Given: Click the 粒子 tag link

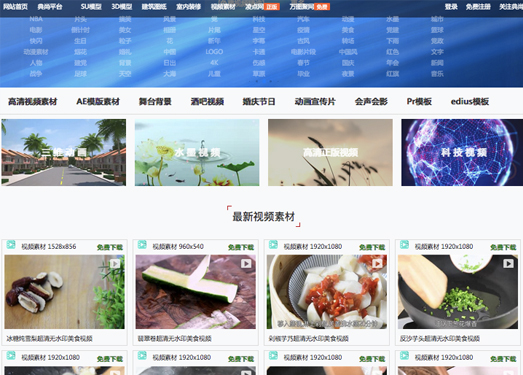Looking at the screenshot, I should (x=125, y=41).
